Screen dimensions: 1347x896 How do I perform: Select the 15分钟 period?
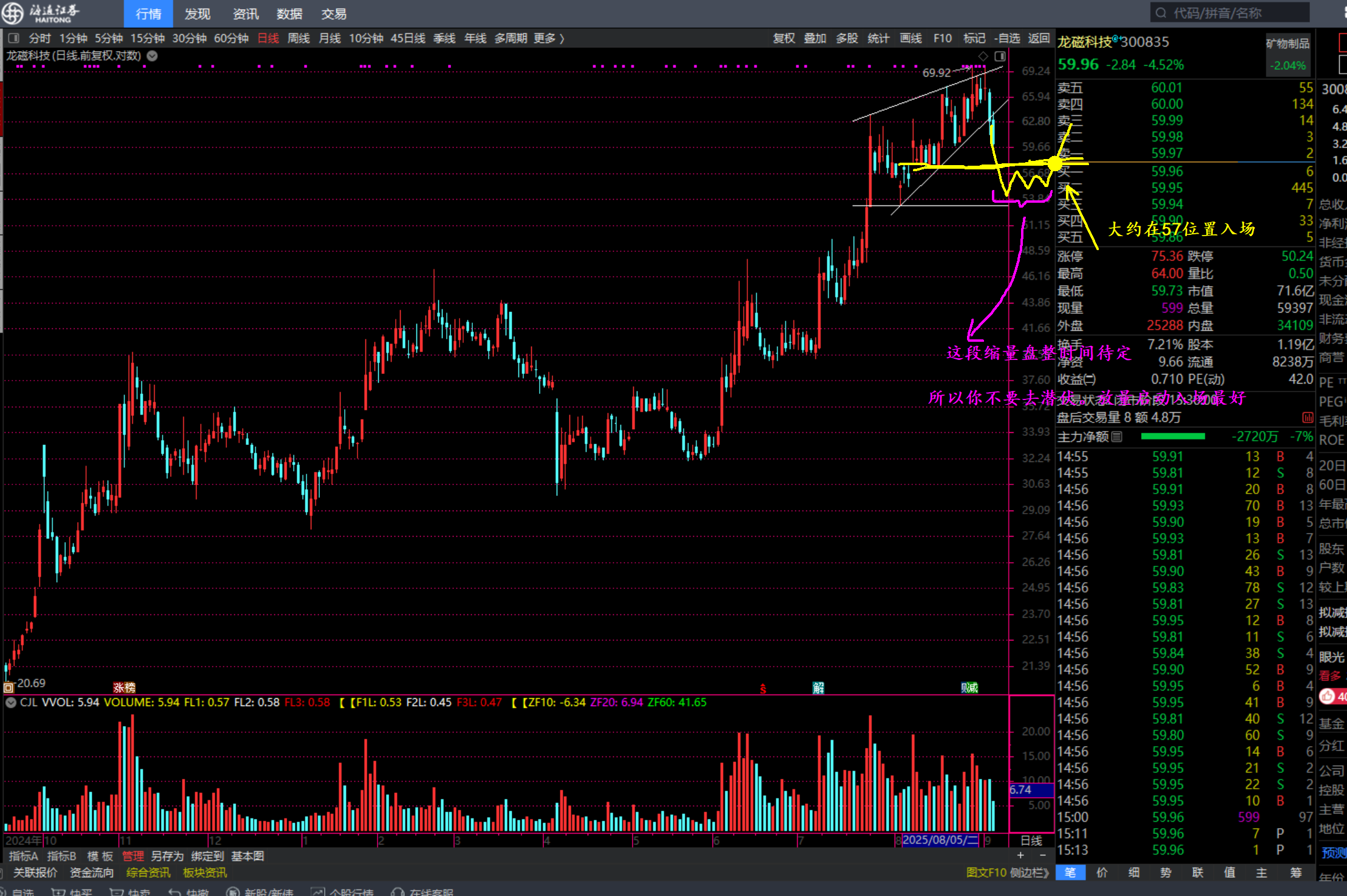[148, 38]
